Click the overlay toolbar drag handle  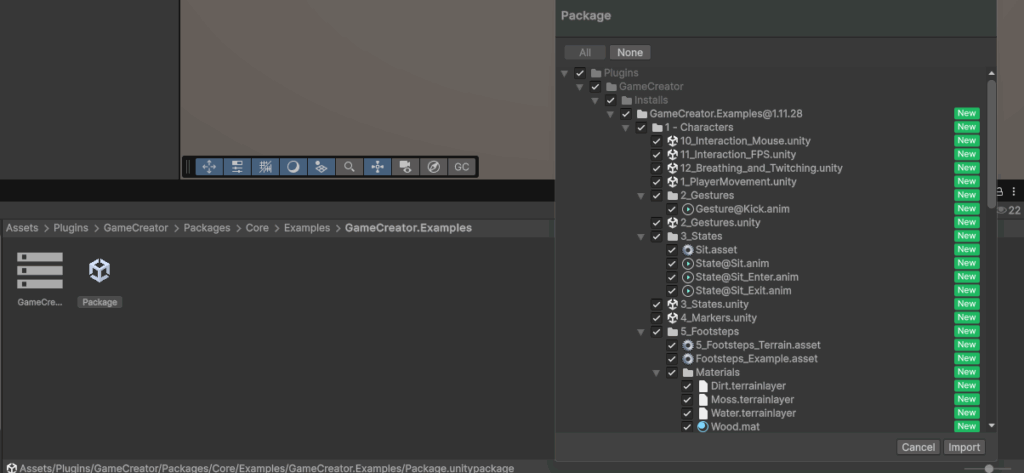coord(189,167)
